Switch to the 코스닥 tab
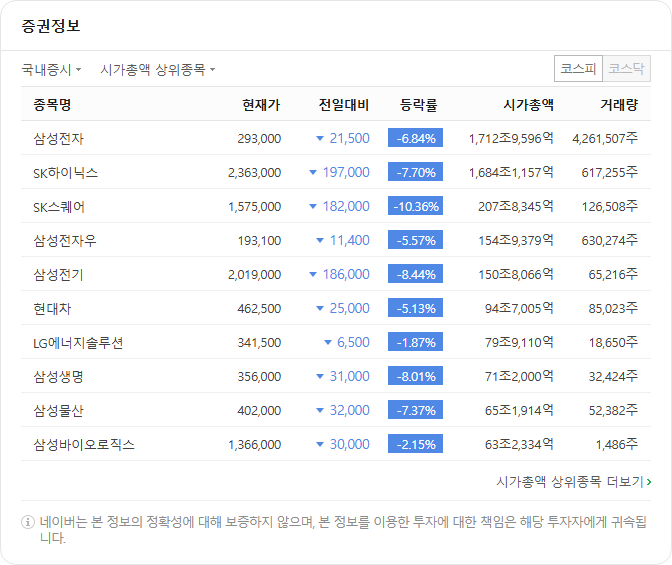 pyautogui.click(x=627, y=69)
